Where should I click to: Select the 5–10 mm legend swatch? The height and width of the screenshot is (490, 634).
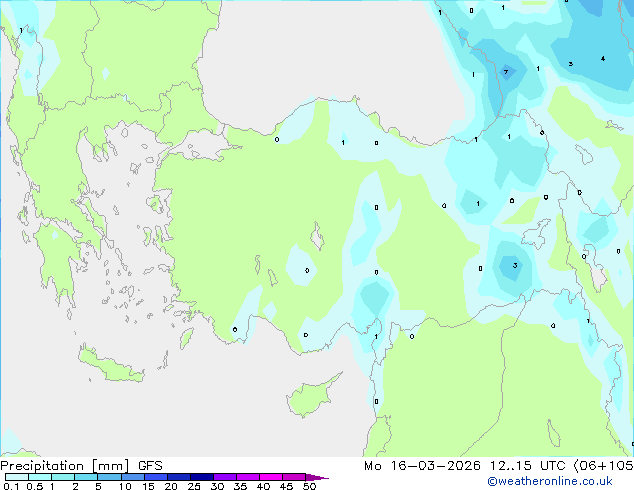(109, 477)
